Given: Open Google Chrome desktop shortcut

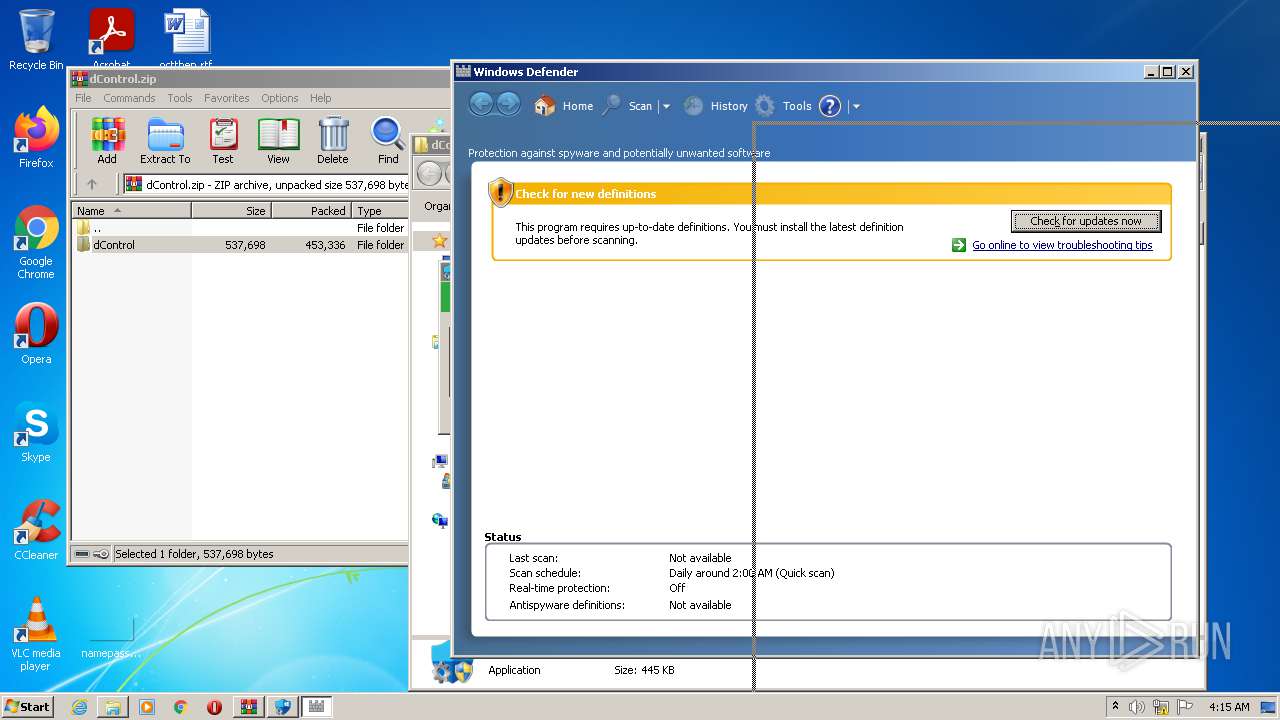Looking at the screenshot, I should click(36, 242).
